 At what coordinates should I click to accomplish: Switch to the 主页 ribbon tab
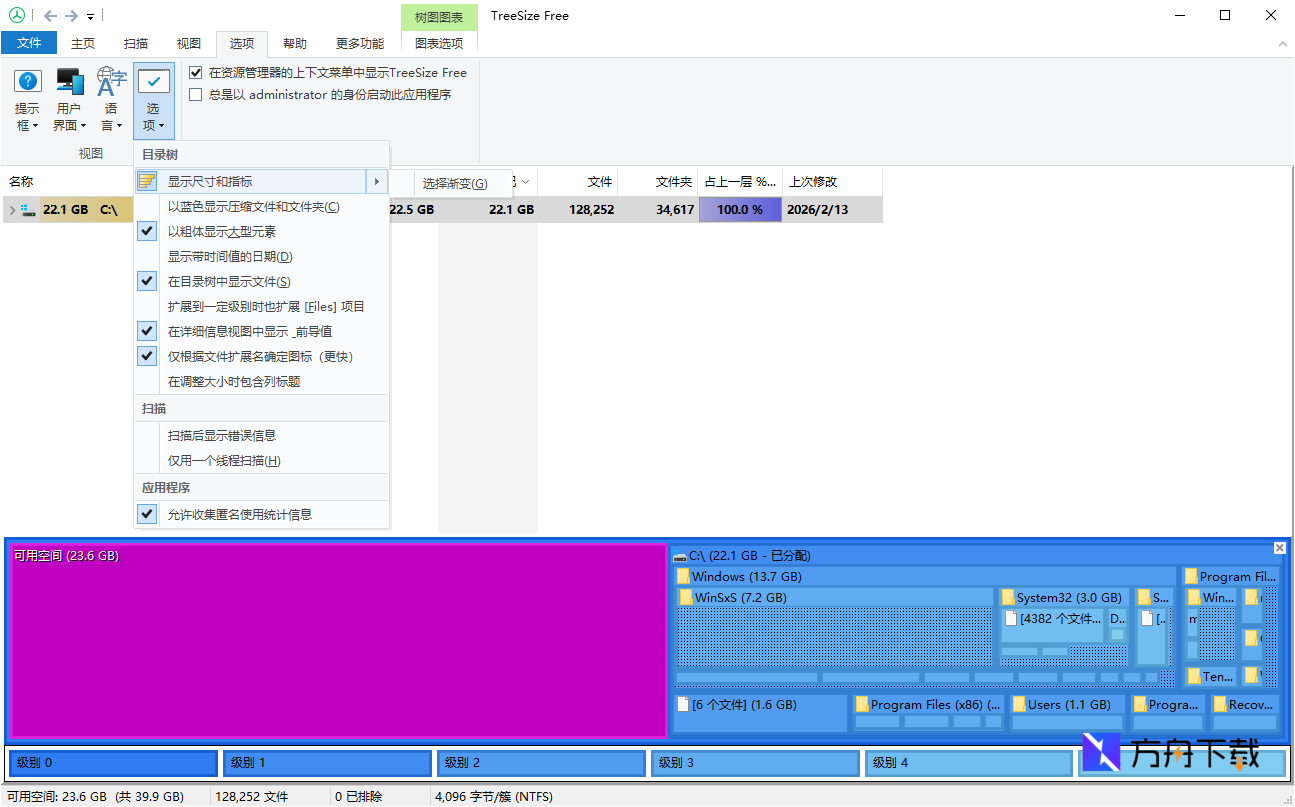pos(83,43)
